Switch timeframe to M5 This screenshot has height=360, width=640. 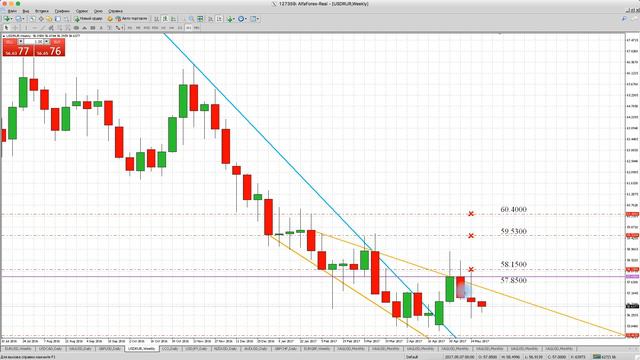click(x=138, y=28)
